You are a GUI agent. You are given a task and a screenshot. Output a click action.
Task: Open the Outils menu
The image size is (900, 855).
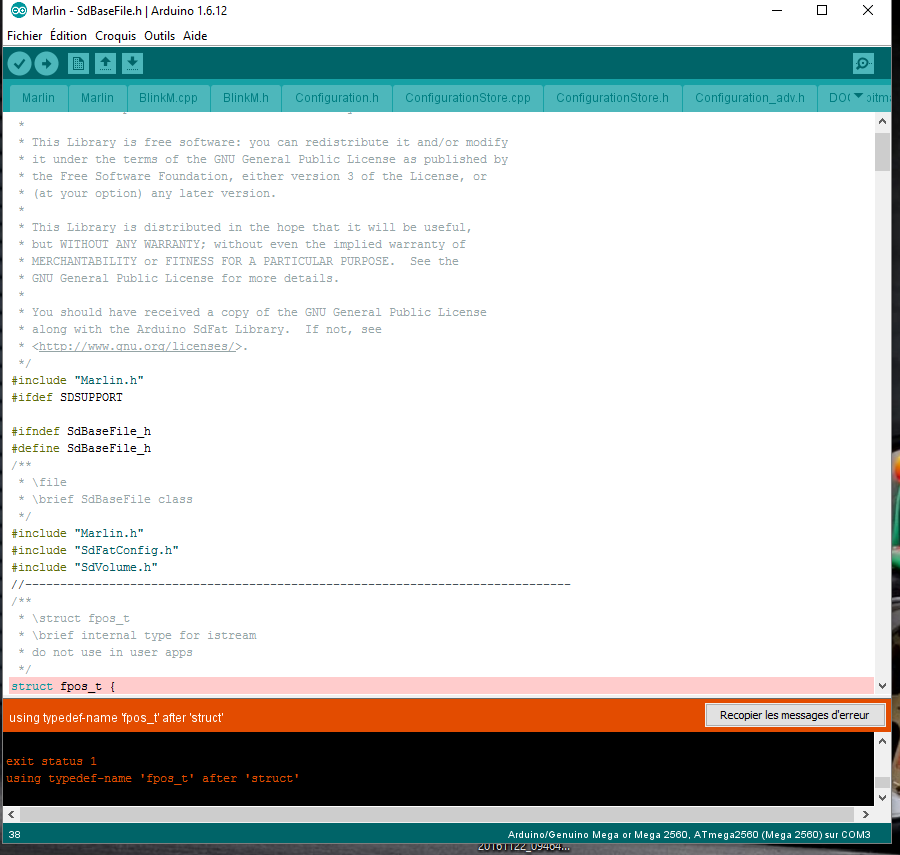159,36
